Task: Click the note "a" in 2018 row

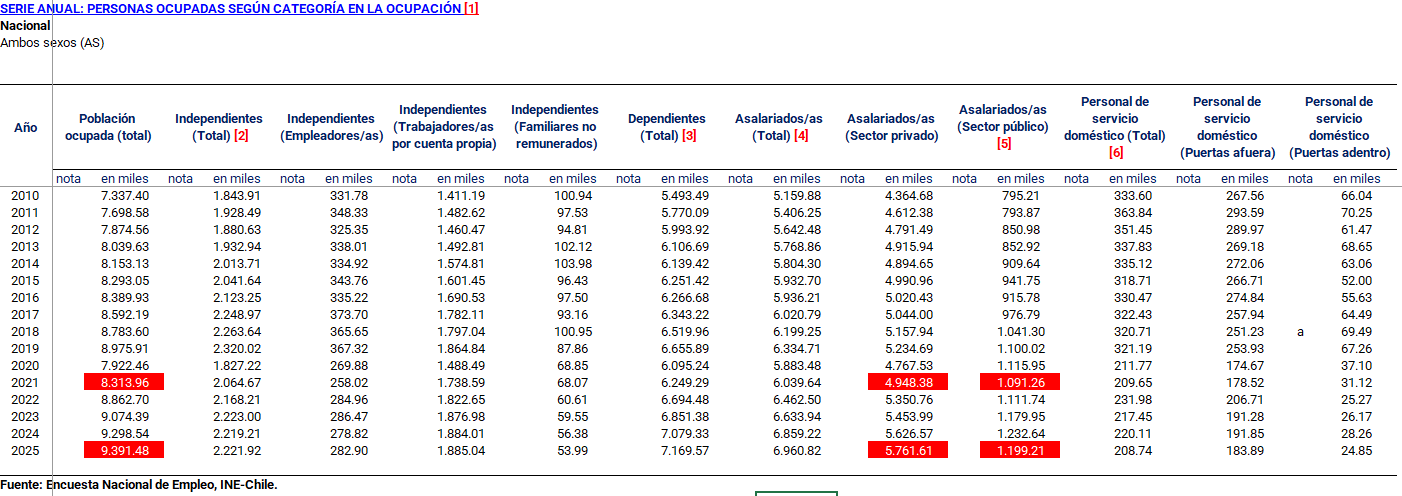Action: pyautogui.click(x=1300, y=332)
